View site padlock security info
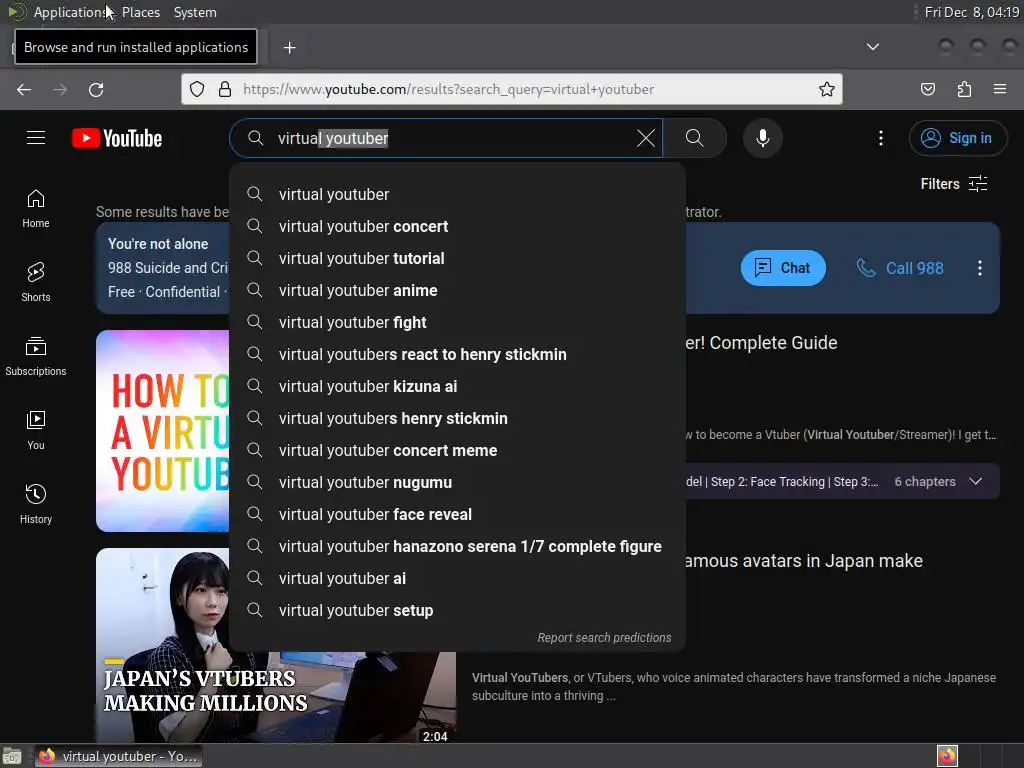This screenshot has height=768, width=1024. coord(225,89)
